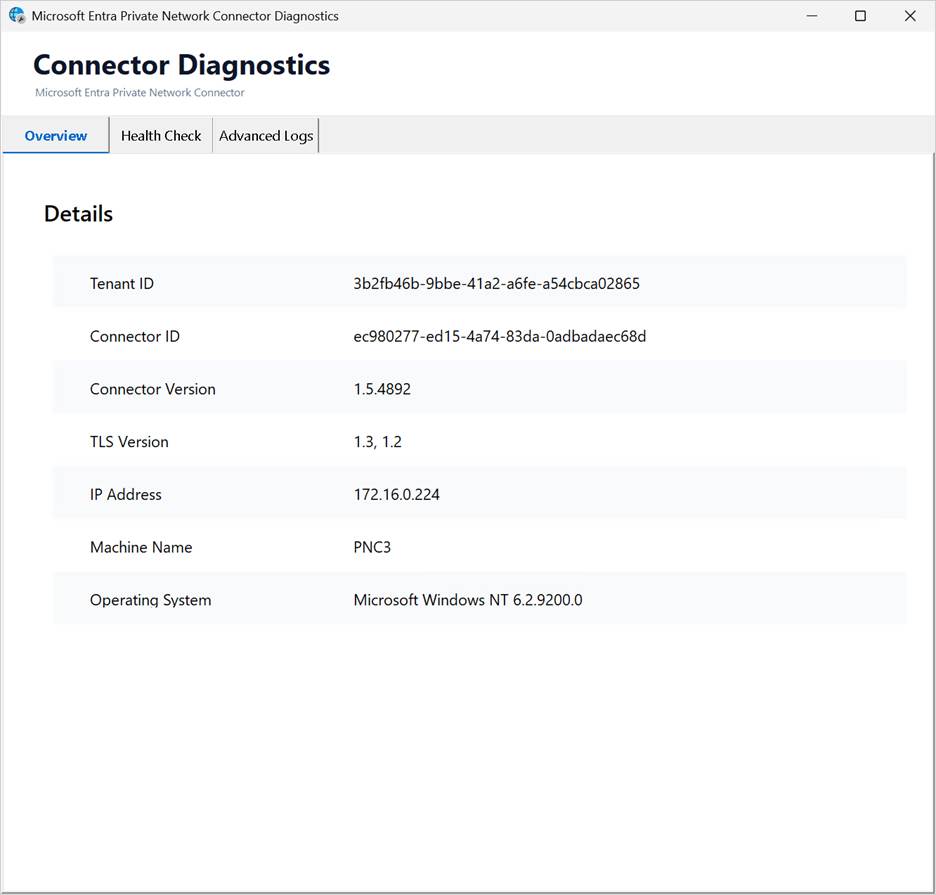Click the Microsoft Windows NT 6.2.9200.0 value
The image size is (936, 895).
click(x=467, y=599)
